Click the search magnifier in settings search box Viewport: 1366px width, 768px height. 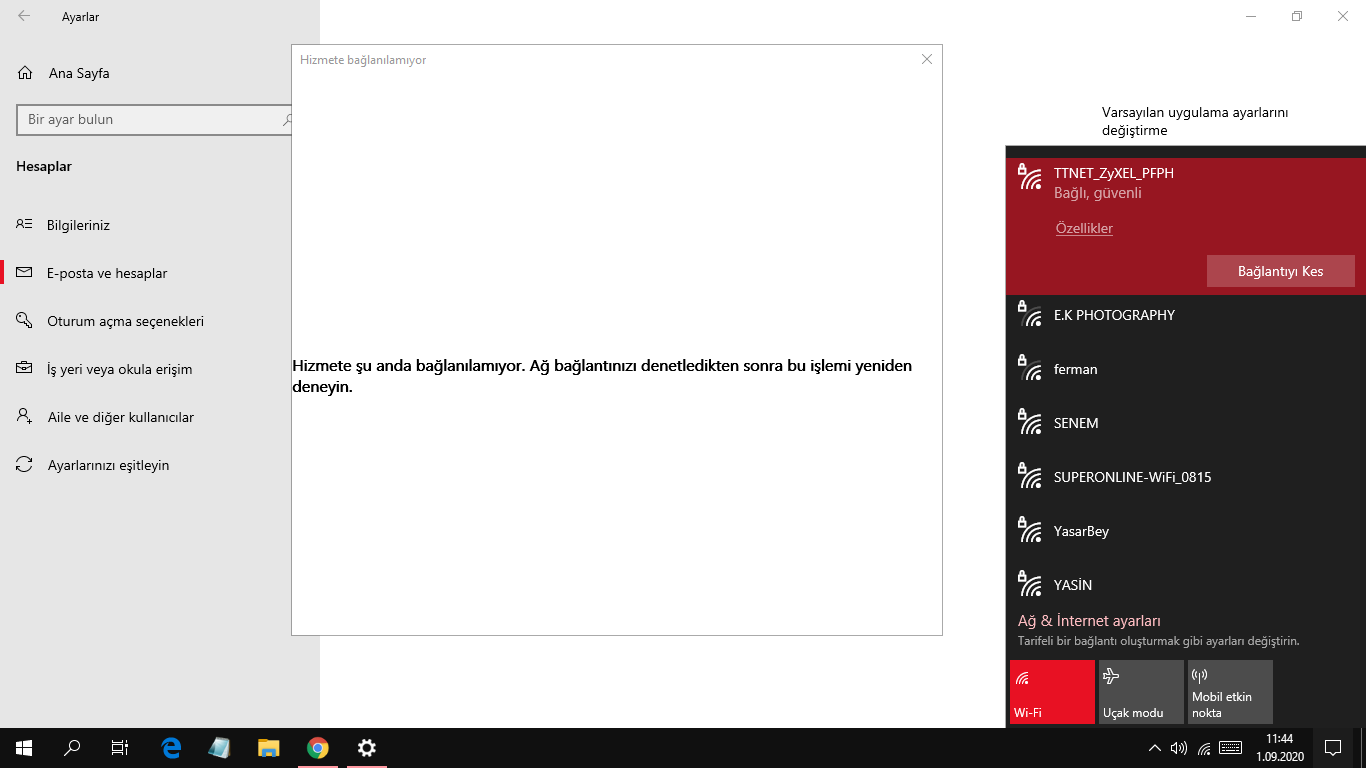click(288, 119)
